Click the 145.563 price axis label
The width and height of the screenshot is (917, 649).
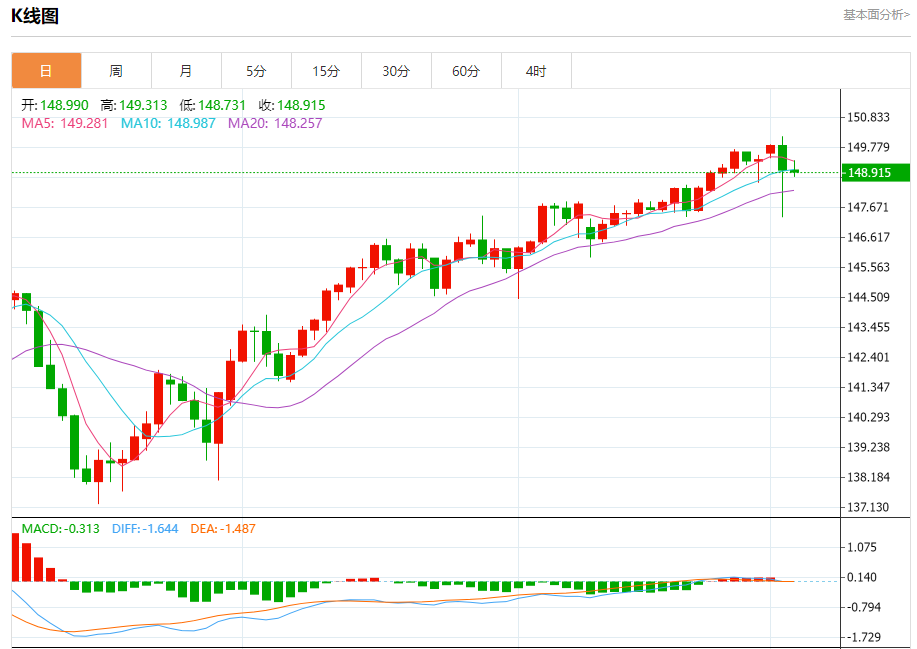pos(868,267)
